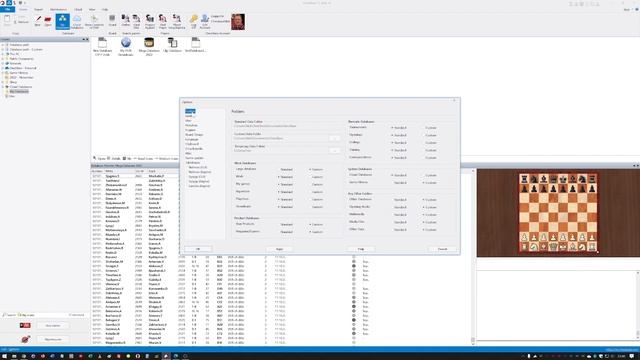
Task: Open the My Databases ribbon icon
Action: coord(62,21)
